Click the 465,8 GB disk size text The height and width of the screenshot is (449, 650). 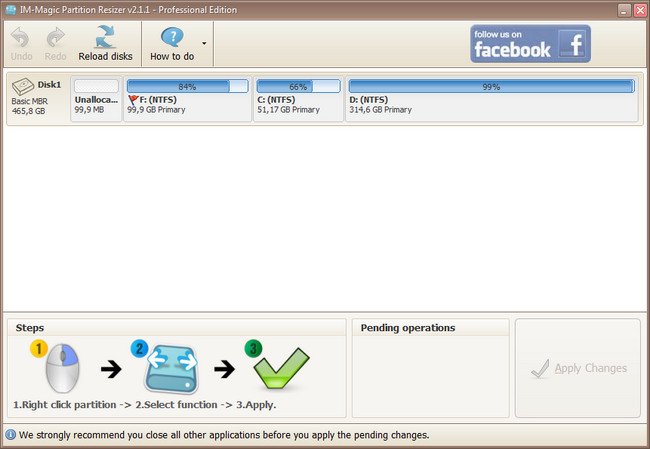pyautogui.click(x=29, y=111)
